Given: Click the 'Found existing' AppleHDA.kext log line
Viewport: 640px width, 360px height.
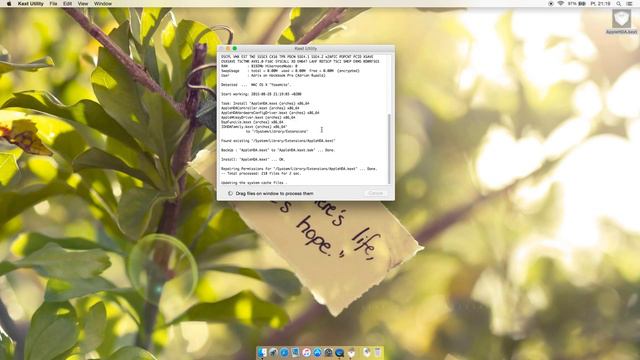Looking at the screenshot, I should (278, 141).
